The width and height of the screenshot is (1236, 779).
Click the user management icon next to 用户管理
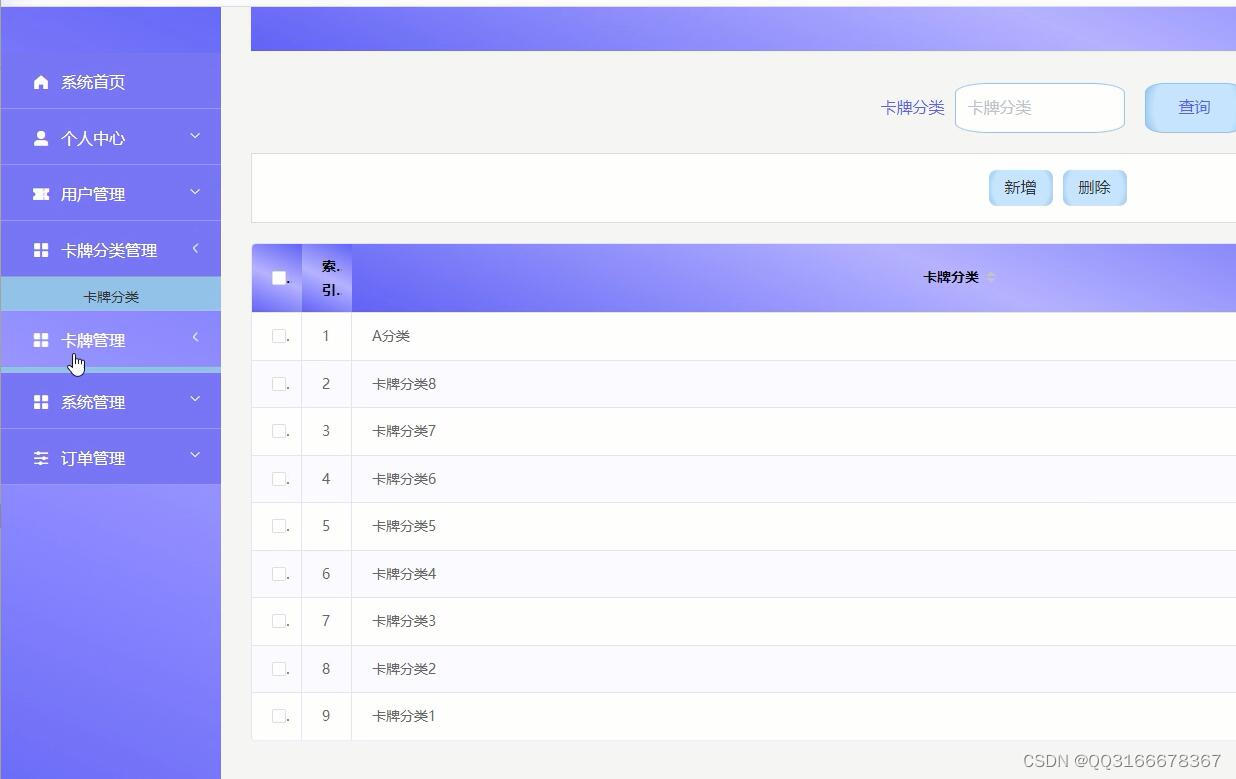point(40,193)
